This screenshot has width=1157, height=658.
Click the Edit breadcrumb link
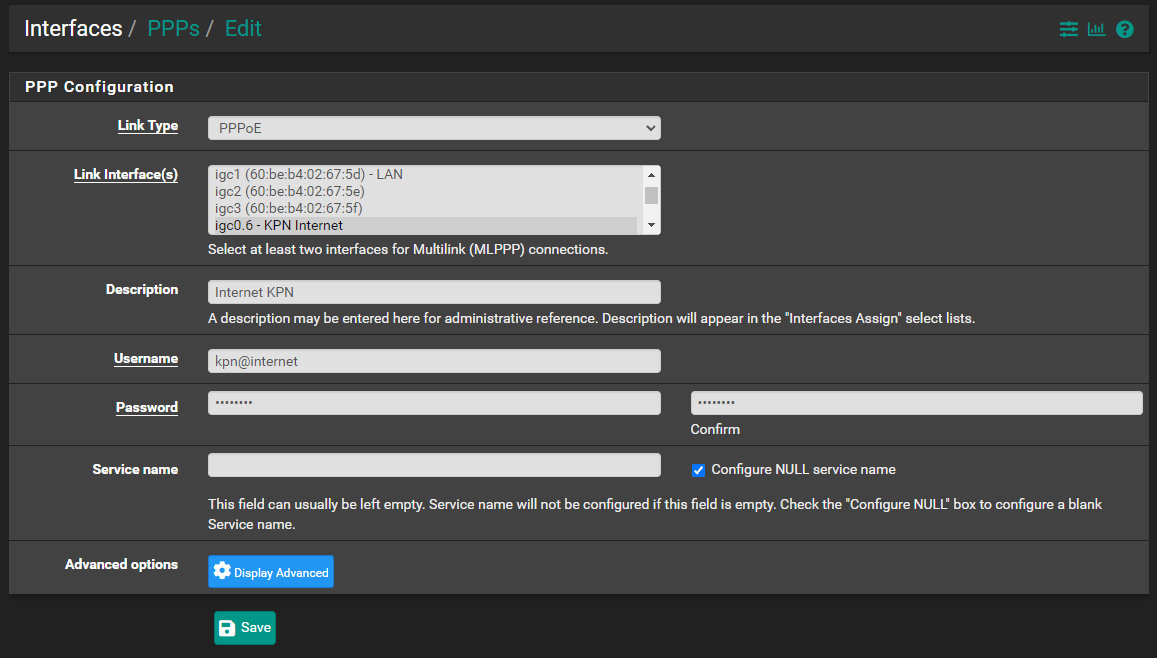(243, 28)
